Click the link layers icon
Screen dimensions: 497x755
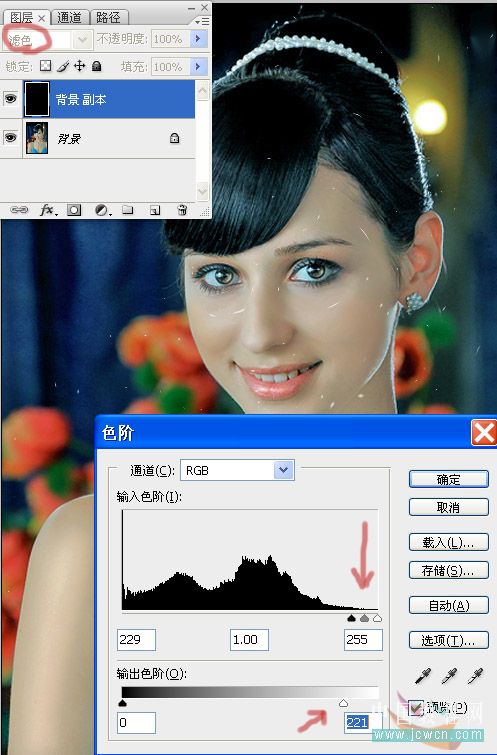point(19,210)
